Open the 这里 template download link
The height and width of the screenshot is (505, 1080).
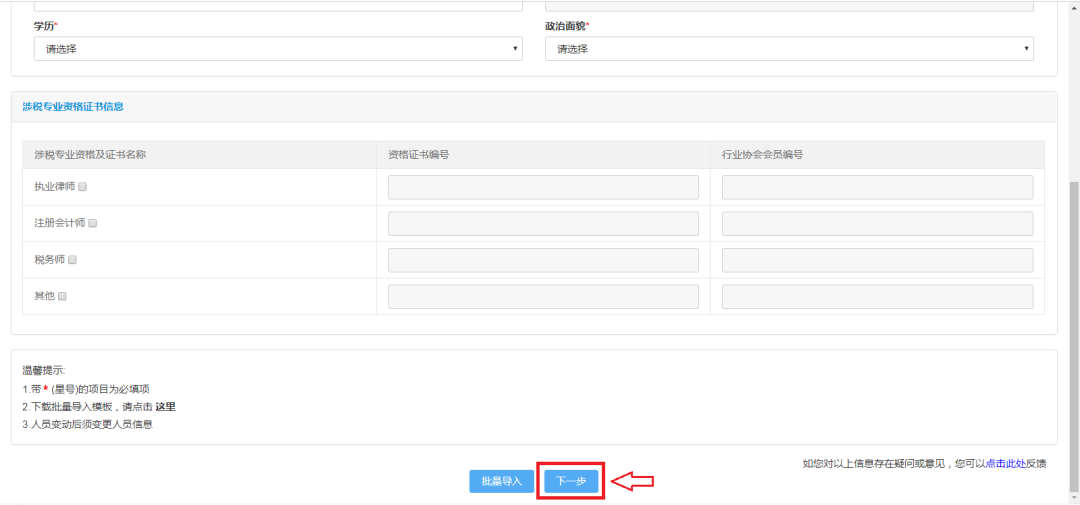[165, 406]
